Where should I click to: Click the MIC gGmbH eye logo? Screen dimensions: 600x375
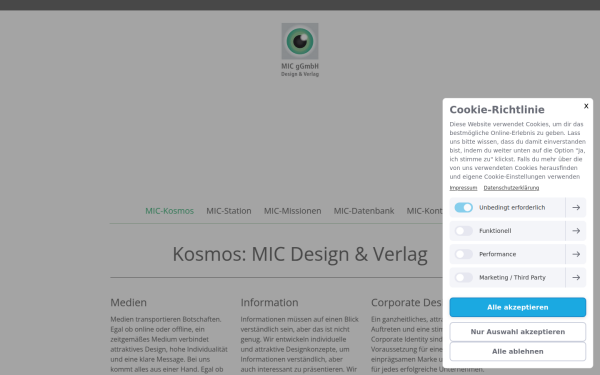(x=300, y=50)
